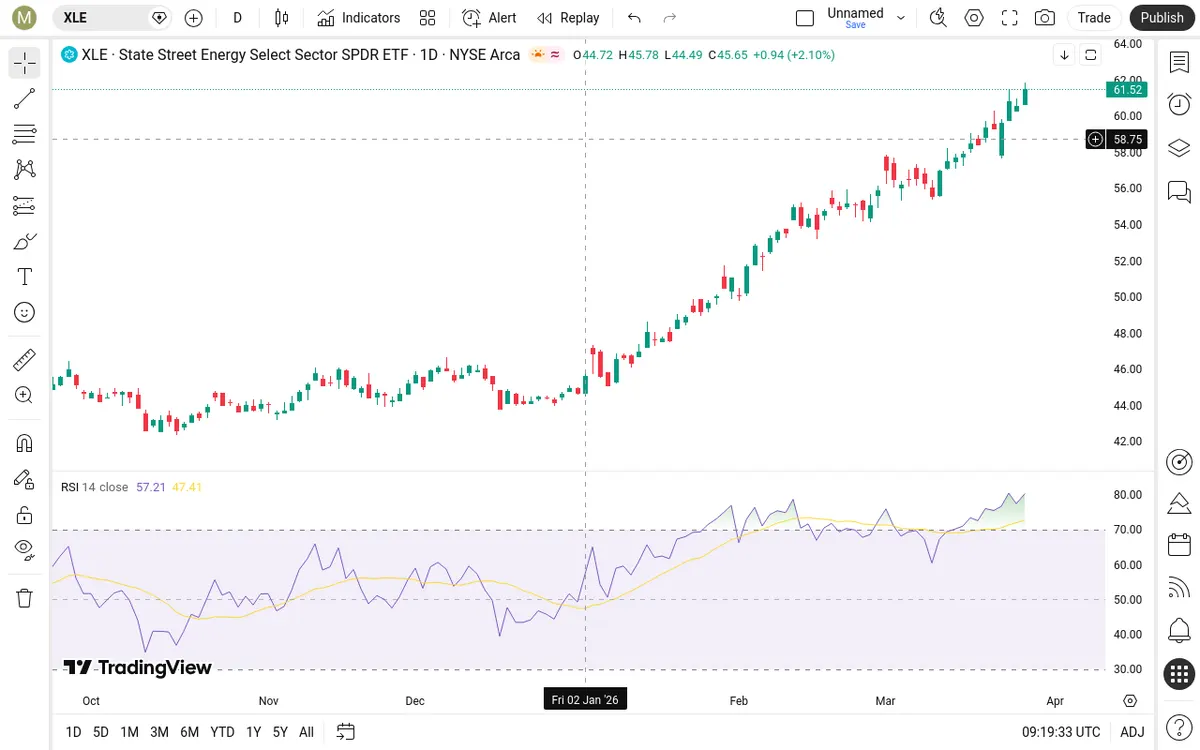Undo the last chart action
Image resolution: width=1200 pixels, height=750 pixels.
pos(634,17)
